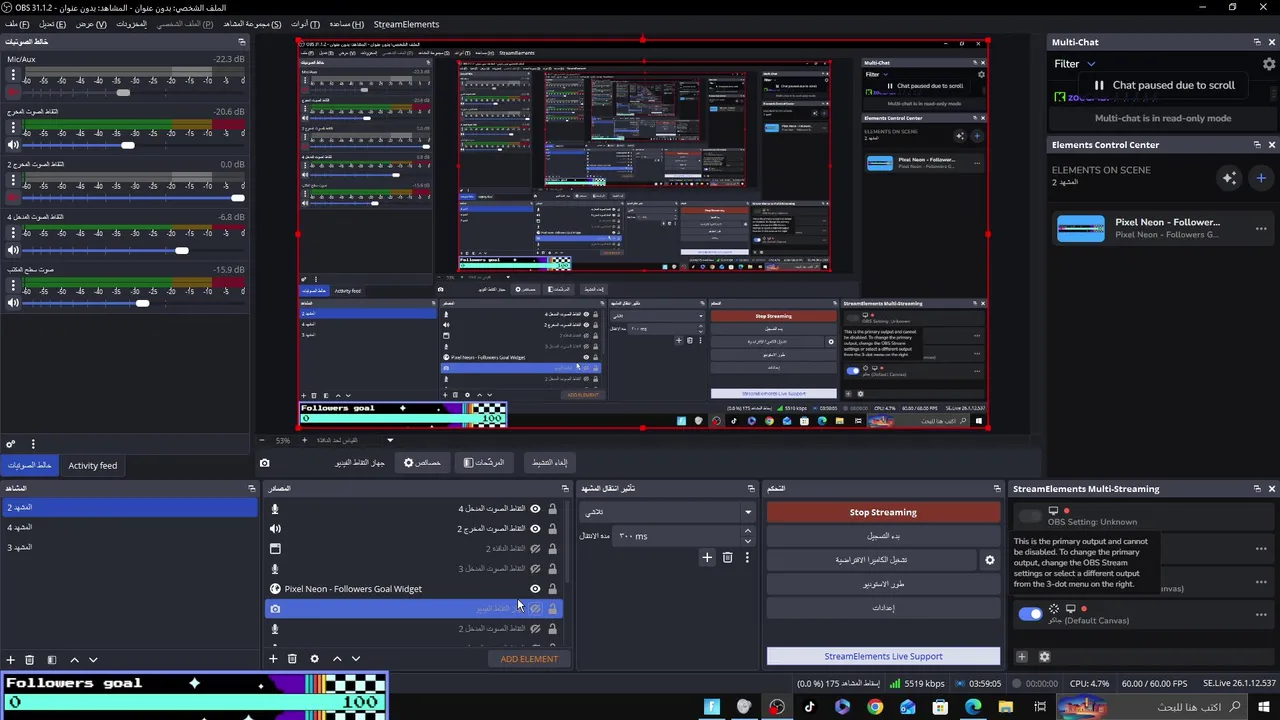Add a new scene with plus icon
Viewport: 1280px width, 720px height.
click(x=11, y=660)
